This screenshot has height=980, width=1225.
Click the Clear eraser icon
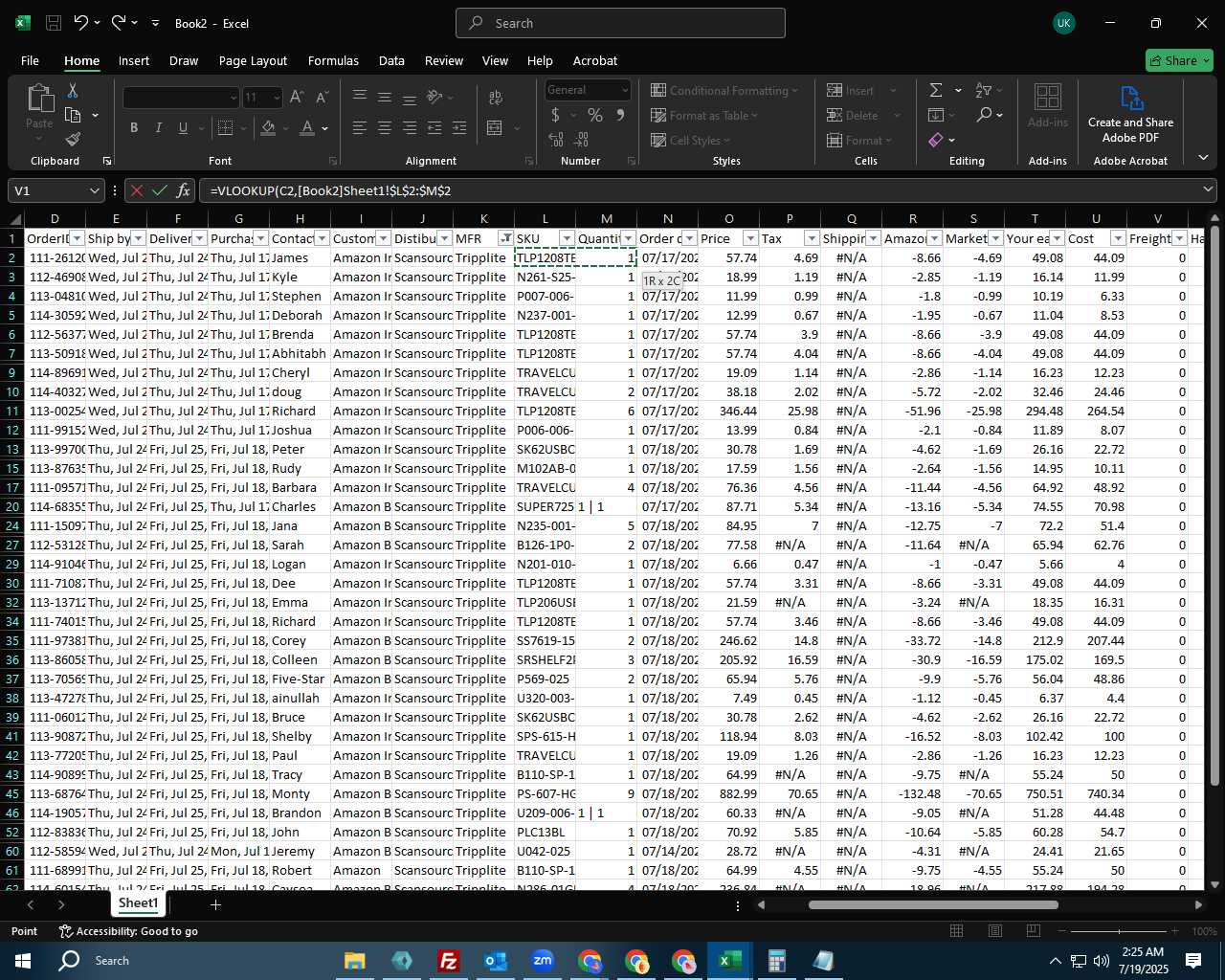pos(936,141)
